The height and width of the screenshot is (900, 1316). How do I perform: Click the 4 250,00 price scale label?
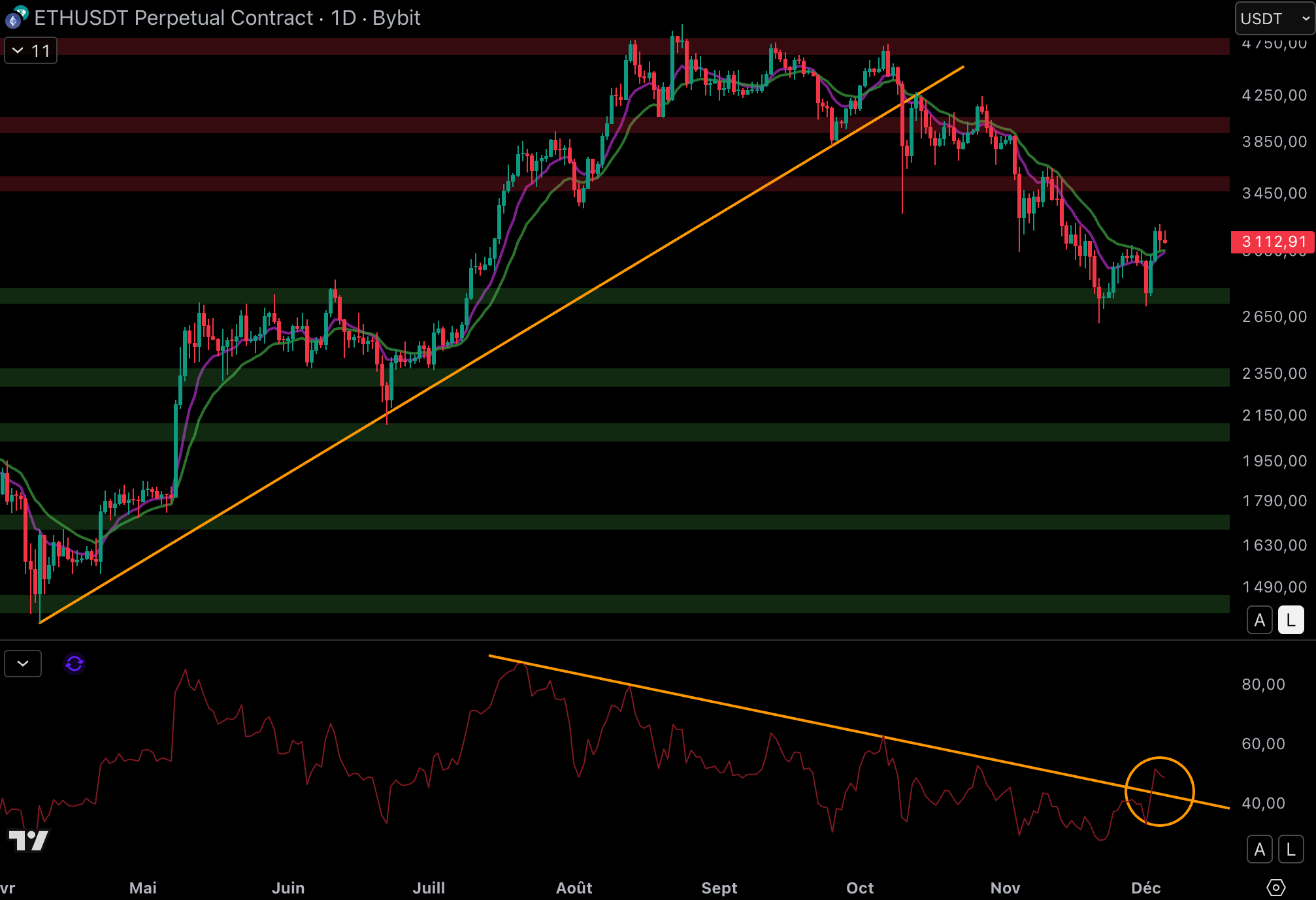[x=1274, y=95]
